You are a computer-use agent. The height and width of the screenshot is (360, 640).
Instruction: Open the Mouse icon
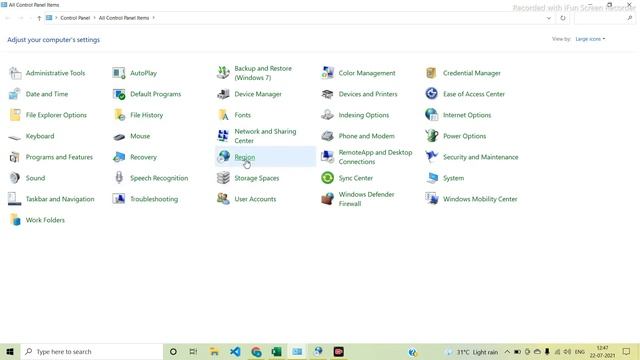point(119,136)
